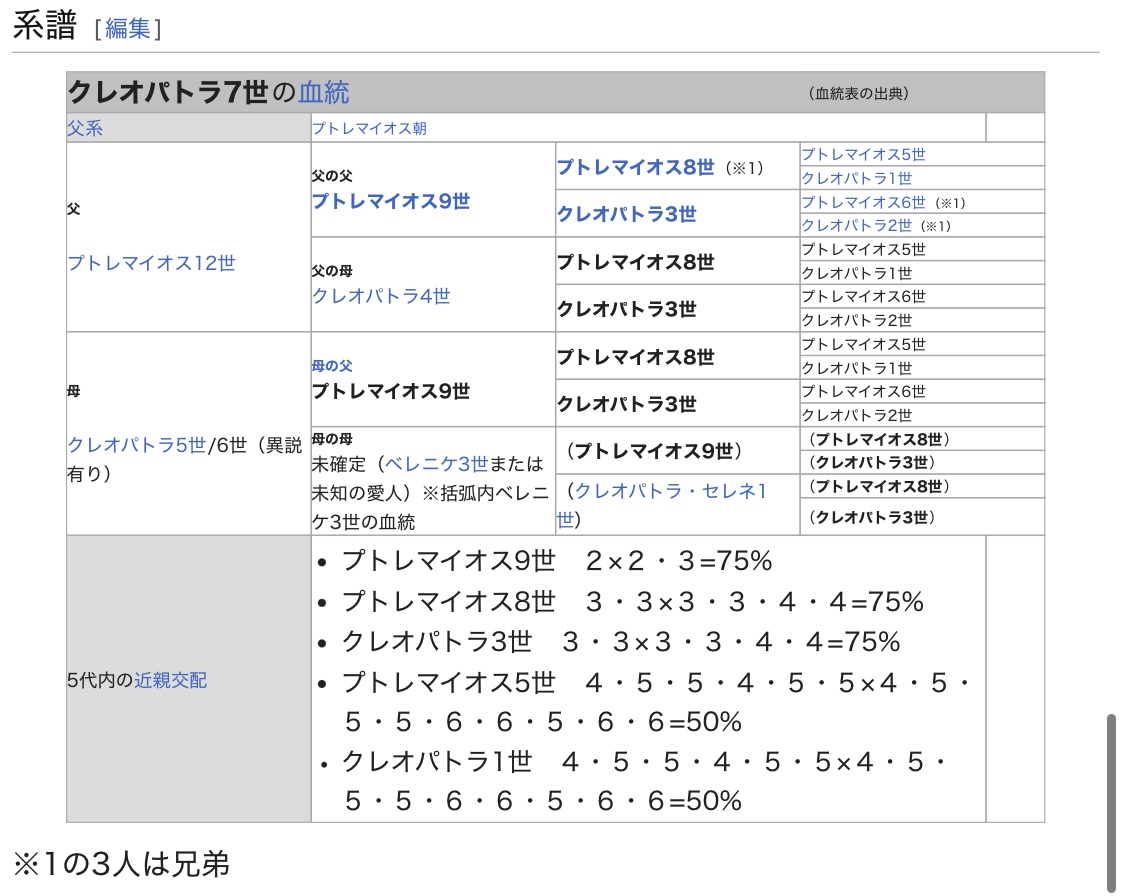Click the 編集 link beside the 系譜 heading

tap(128, 29)
